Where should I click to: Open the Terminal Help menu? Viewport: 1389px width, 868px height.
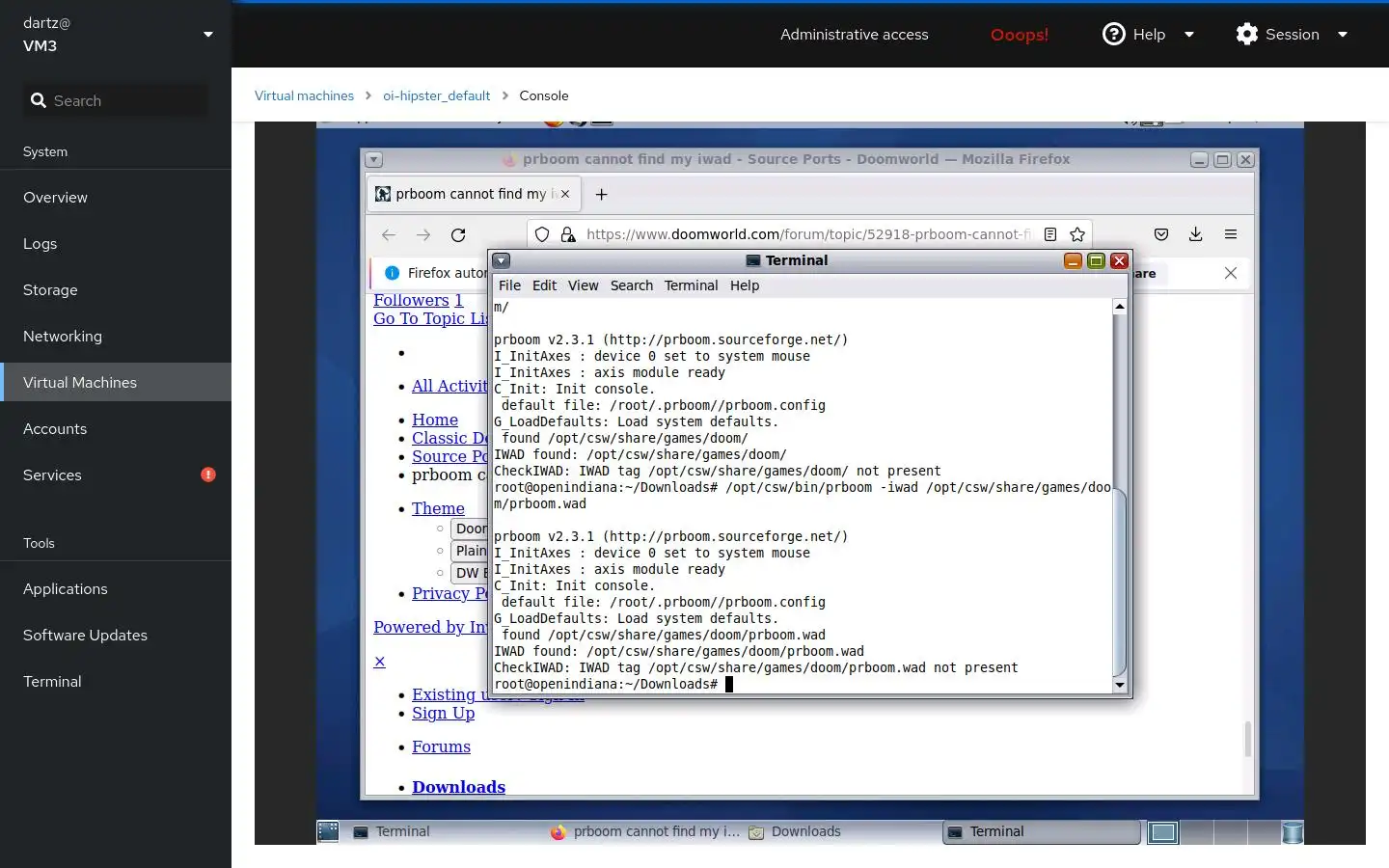coord(744,285)
